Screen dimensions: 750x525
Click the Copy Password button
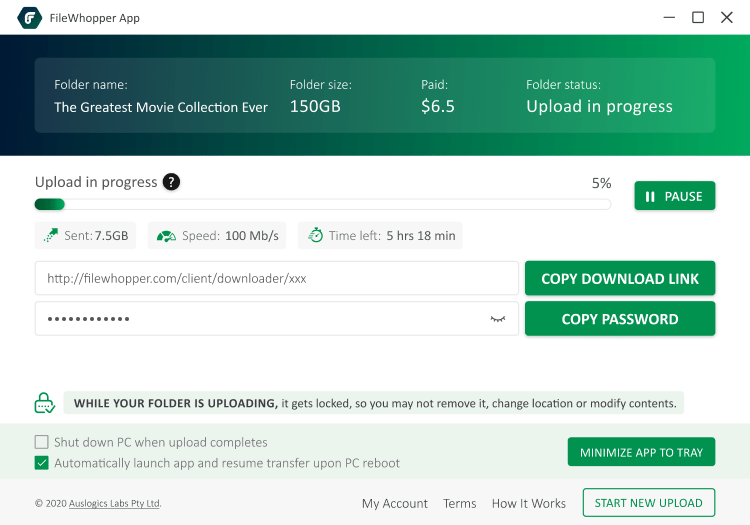point(620,319)
